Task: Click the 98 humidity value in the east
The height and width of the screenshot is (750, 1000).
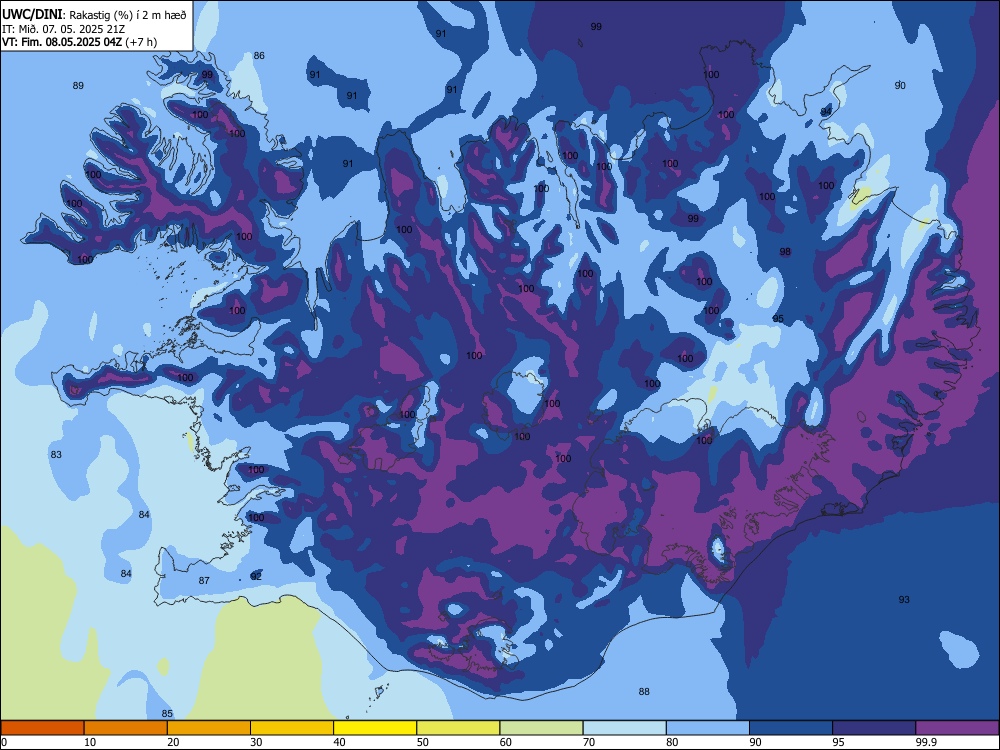Action: tap(785, 252)
